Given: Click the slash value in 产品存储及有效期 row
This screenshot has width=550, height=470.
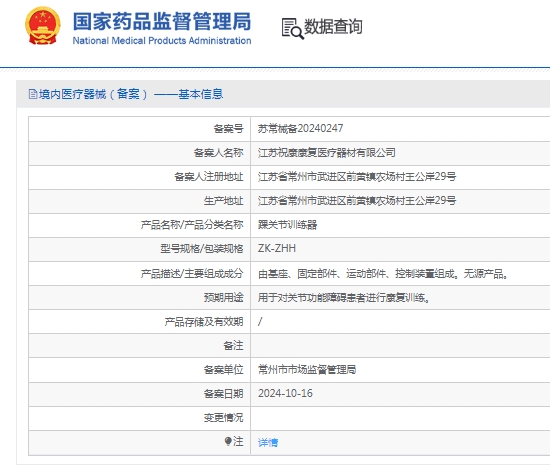Looking at the screenshot, I should tap(260, 321).
